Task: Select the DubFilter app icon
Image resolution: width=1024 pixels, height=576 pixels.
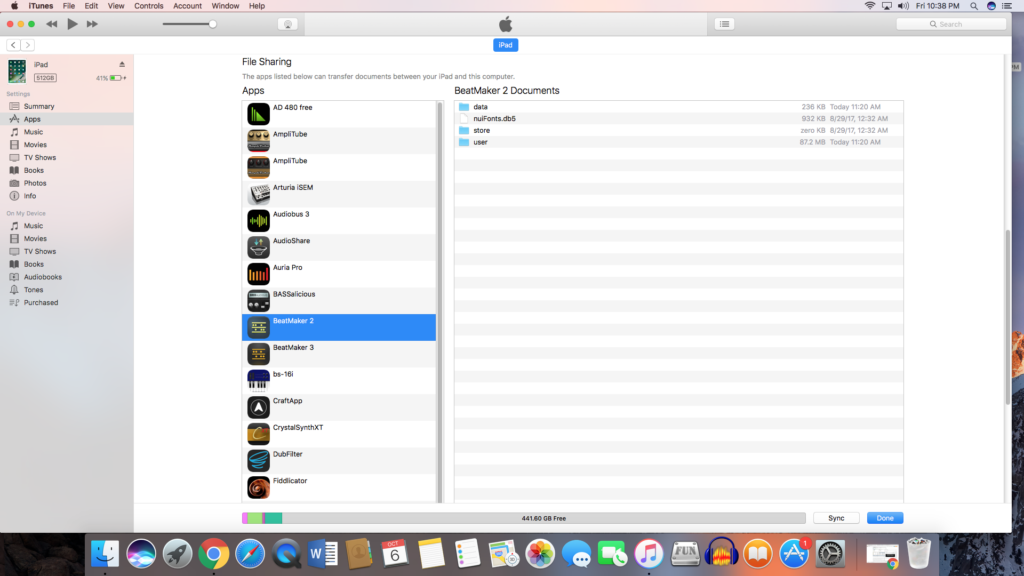Action: (x=258, y=461)
